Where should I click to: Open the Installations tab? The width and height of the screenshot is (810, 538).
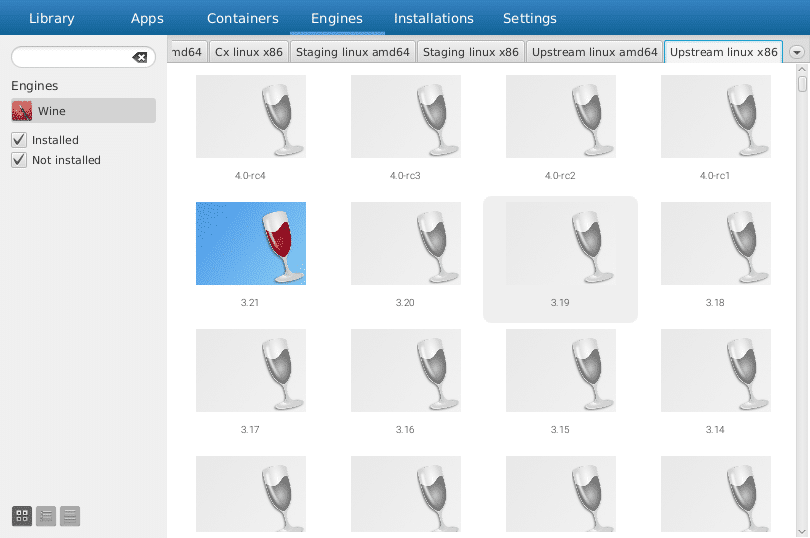click(x=434, y=19)
